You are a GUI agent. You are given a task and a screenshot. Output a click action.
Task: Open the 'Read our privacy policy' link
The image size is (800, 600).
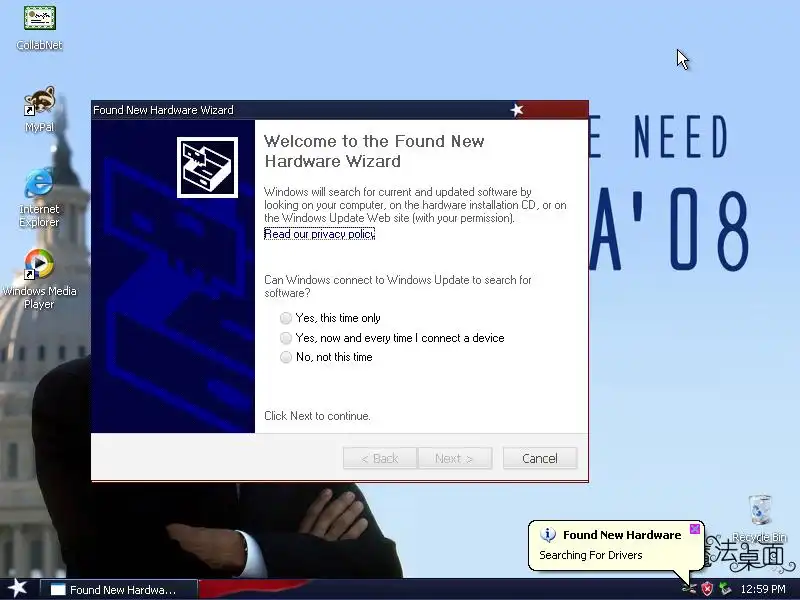click(319, 234)
